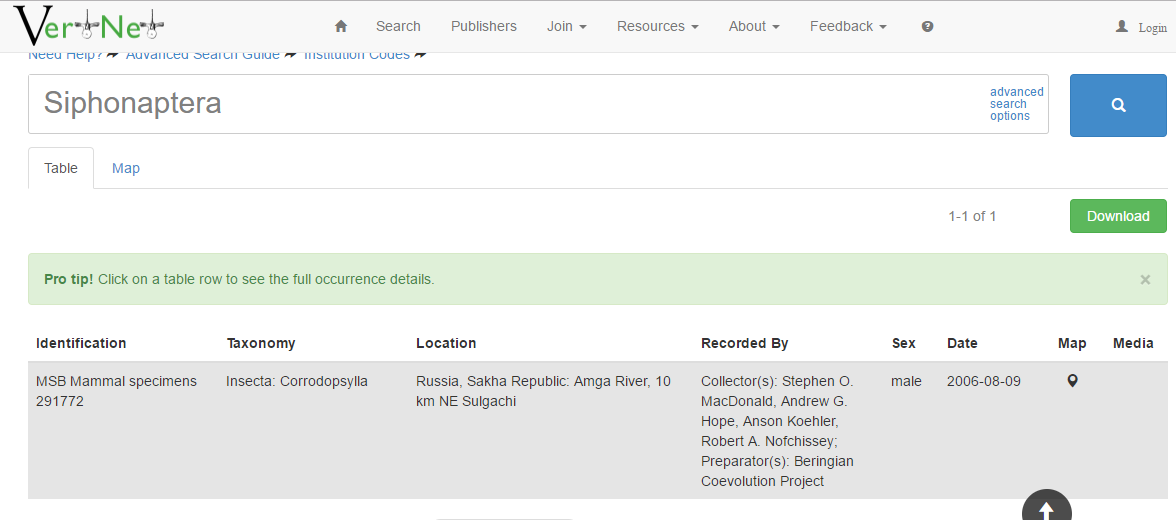Image resolution: width=1176 pixels, height=520 pixels.
Task: Open the map pin for record 291772
Action: point(1072,381)
